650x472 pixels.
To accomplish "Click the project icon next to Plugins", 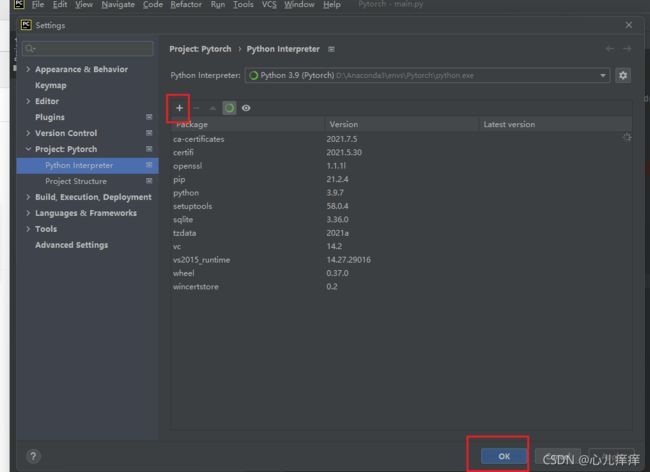I will pyautogui.click(x=149, y=117).
